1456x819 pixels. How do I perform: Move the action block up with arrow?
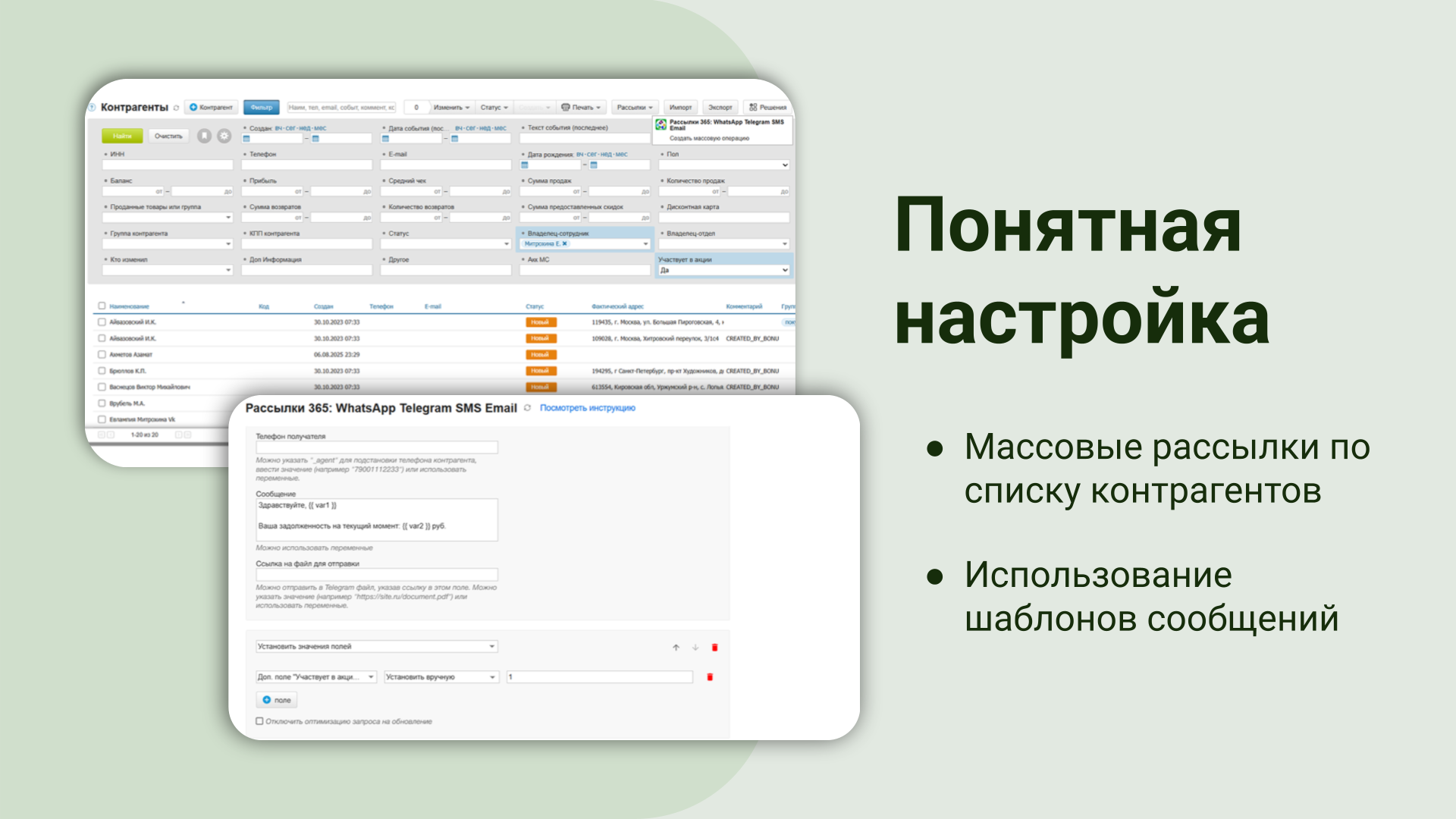pos(676,648)
